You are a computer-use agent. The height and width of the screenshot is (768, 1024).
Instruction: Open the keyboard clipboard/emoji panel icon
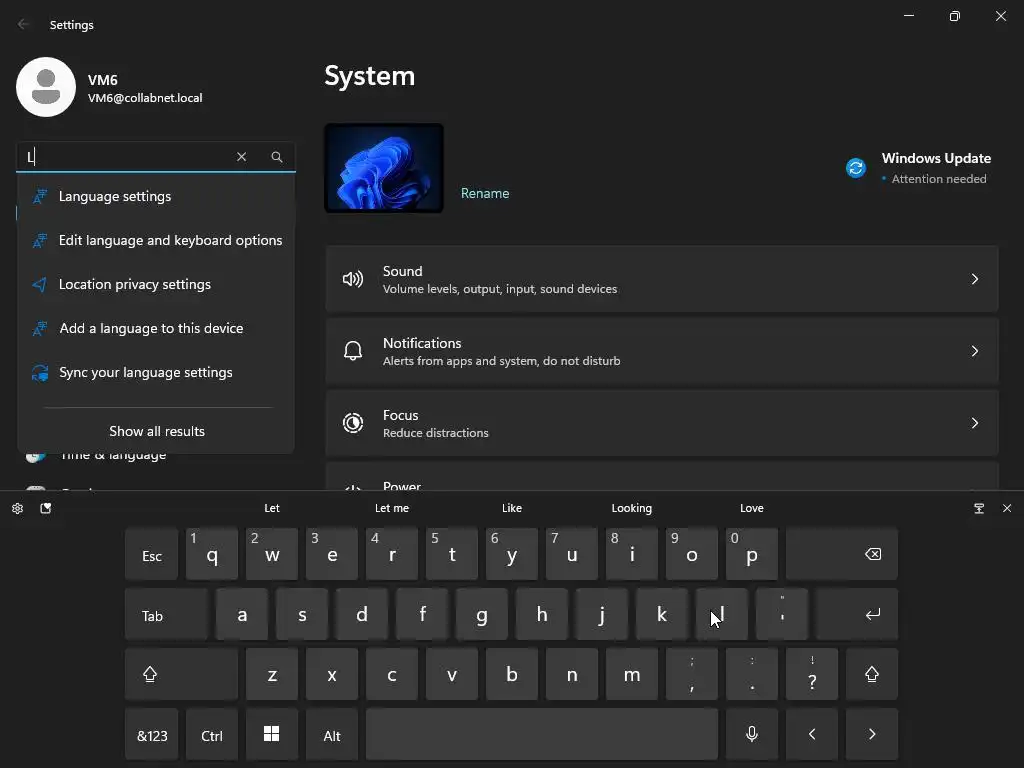tap(46, 508)
